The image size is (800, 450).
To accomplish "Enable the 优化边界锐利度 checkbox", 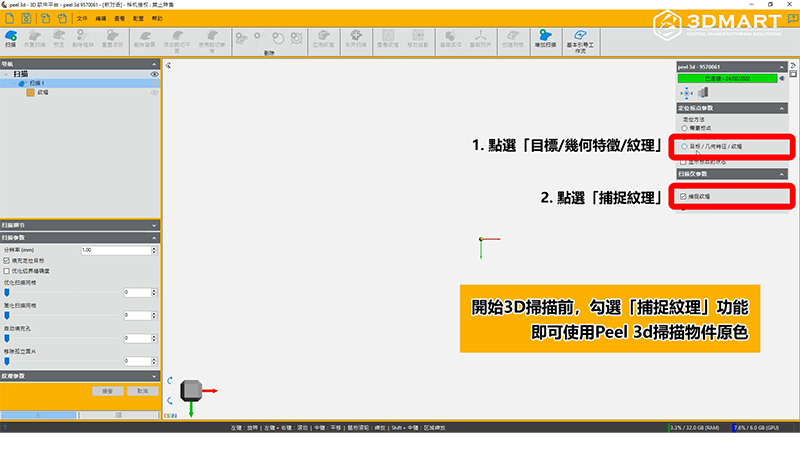I will pyautogui.click(x=8, y=270).
